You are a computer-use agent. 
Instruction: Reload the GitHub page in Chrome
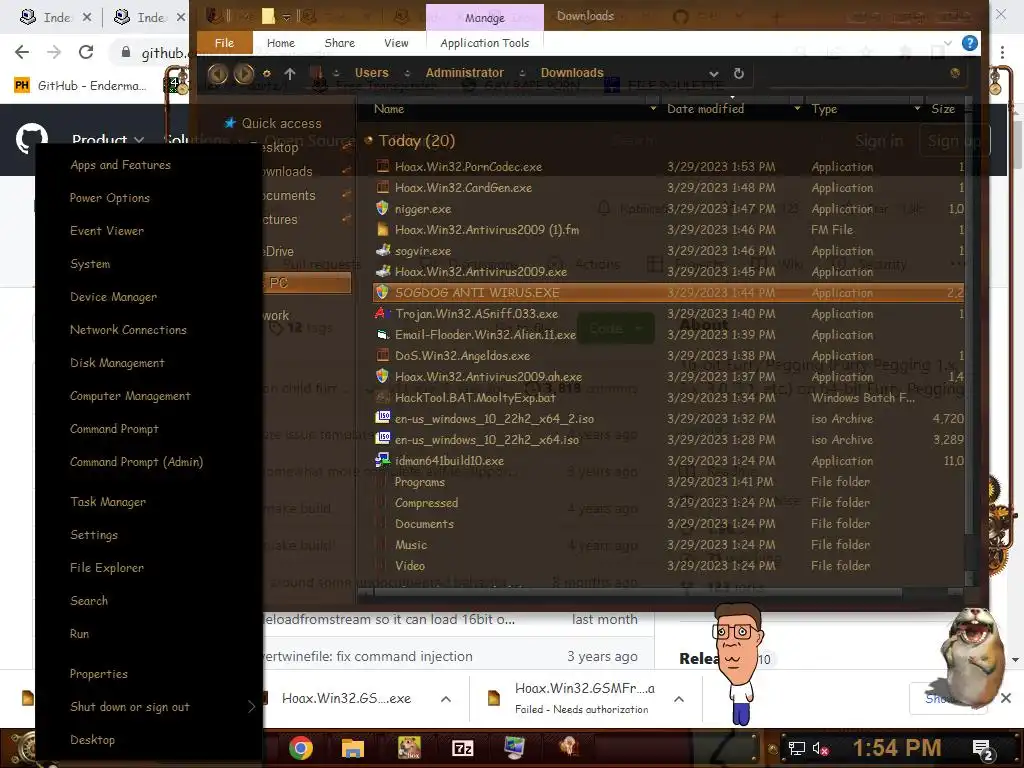pos(86,52)
